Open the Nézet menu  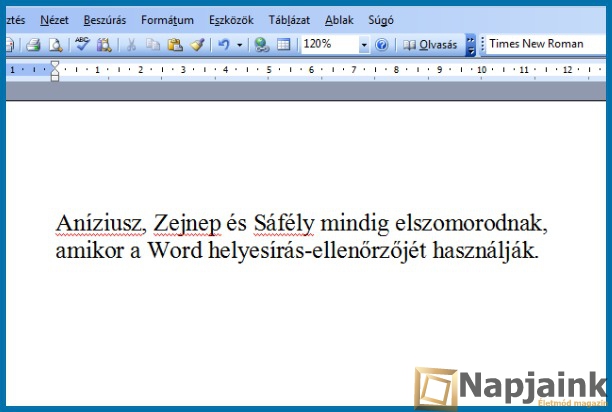[54, 20]
